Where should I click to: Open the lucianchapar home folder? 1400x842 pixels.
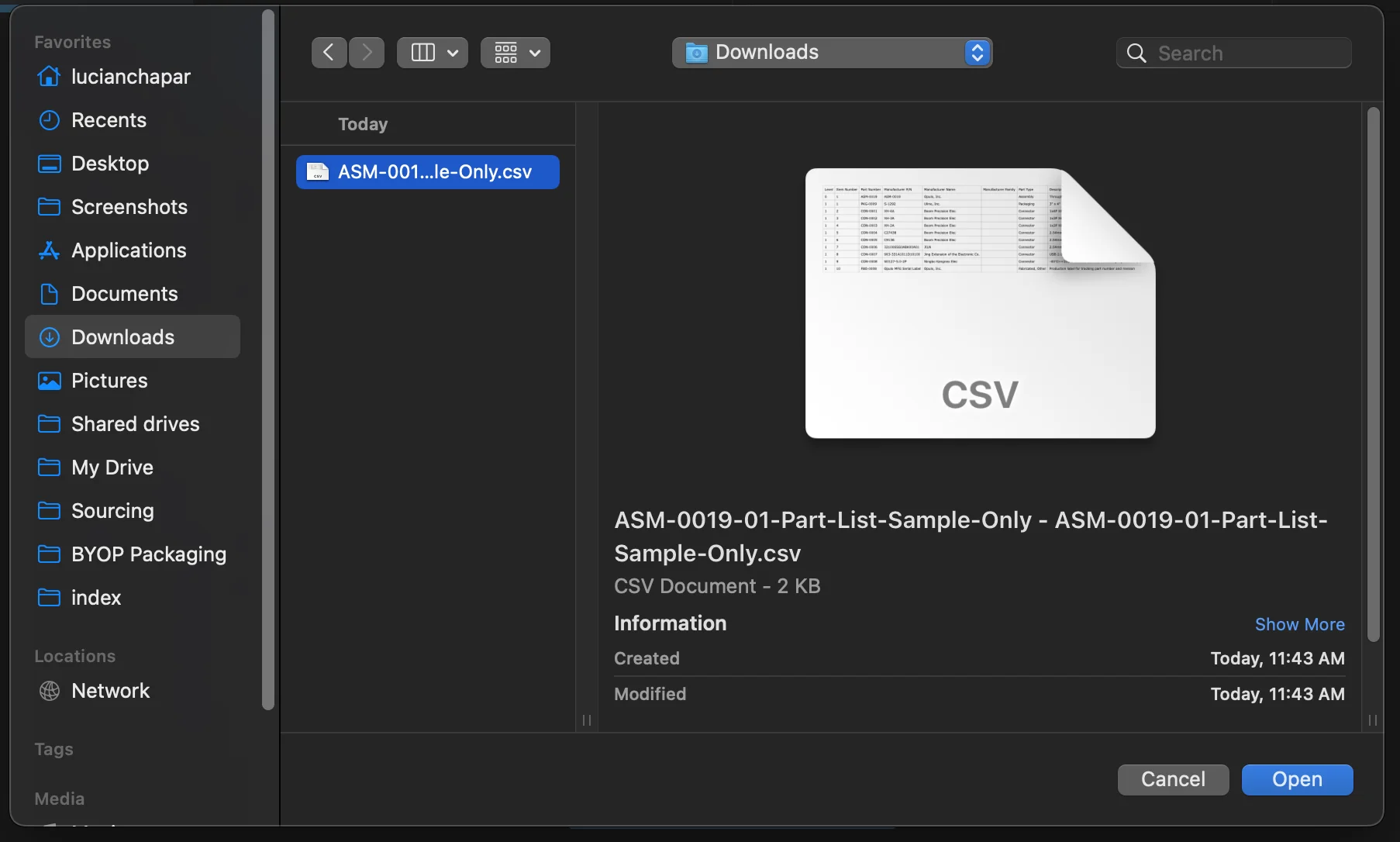point(130,77)
